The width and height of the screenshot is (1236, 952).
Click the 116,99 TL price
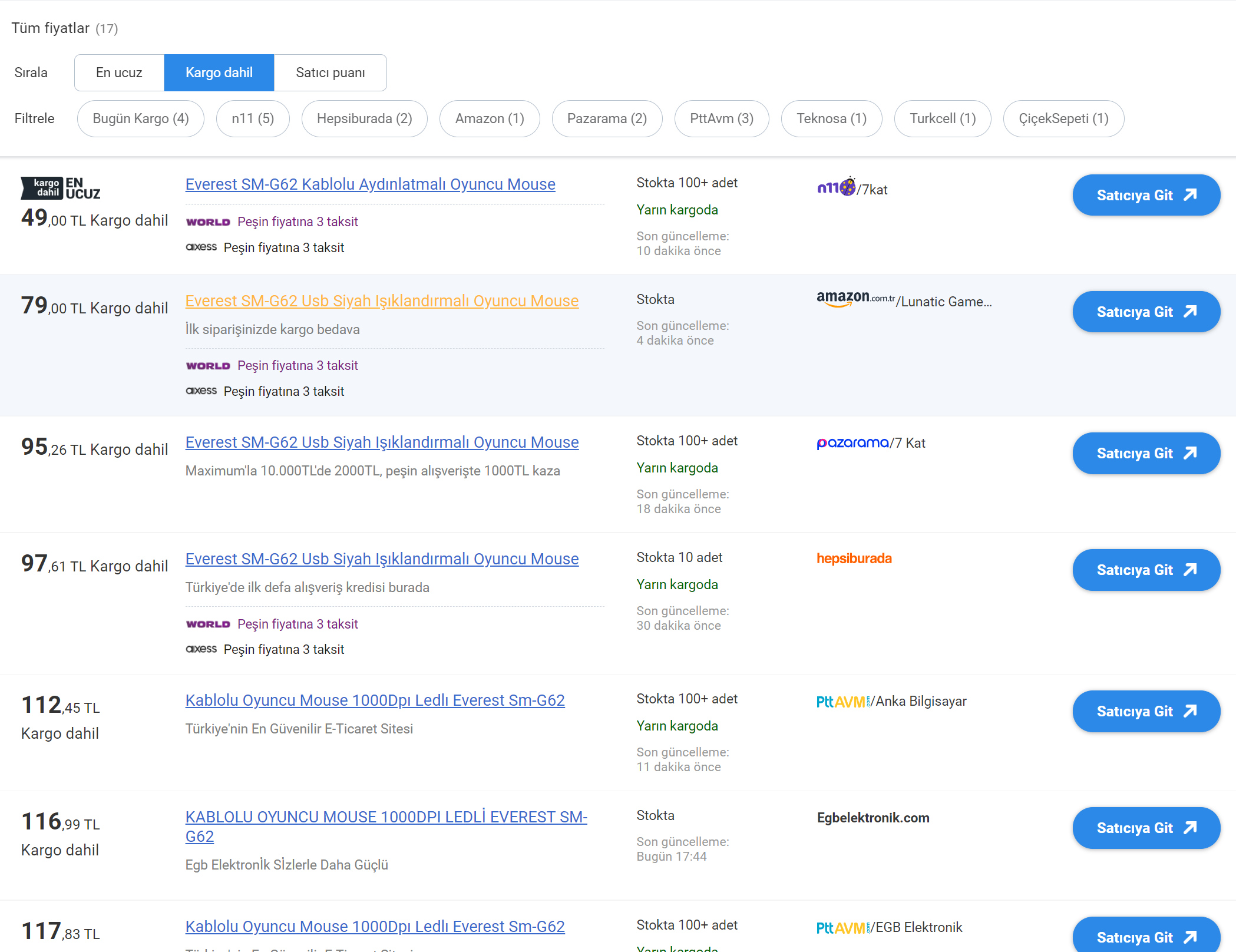coord(61,822)
